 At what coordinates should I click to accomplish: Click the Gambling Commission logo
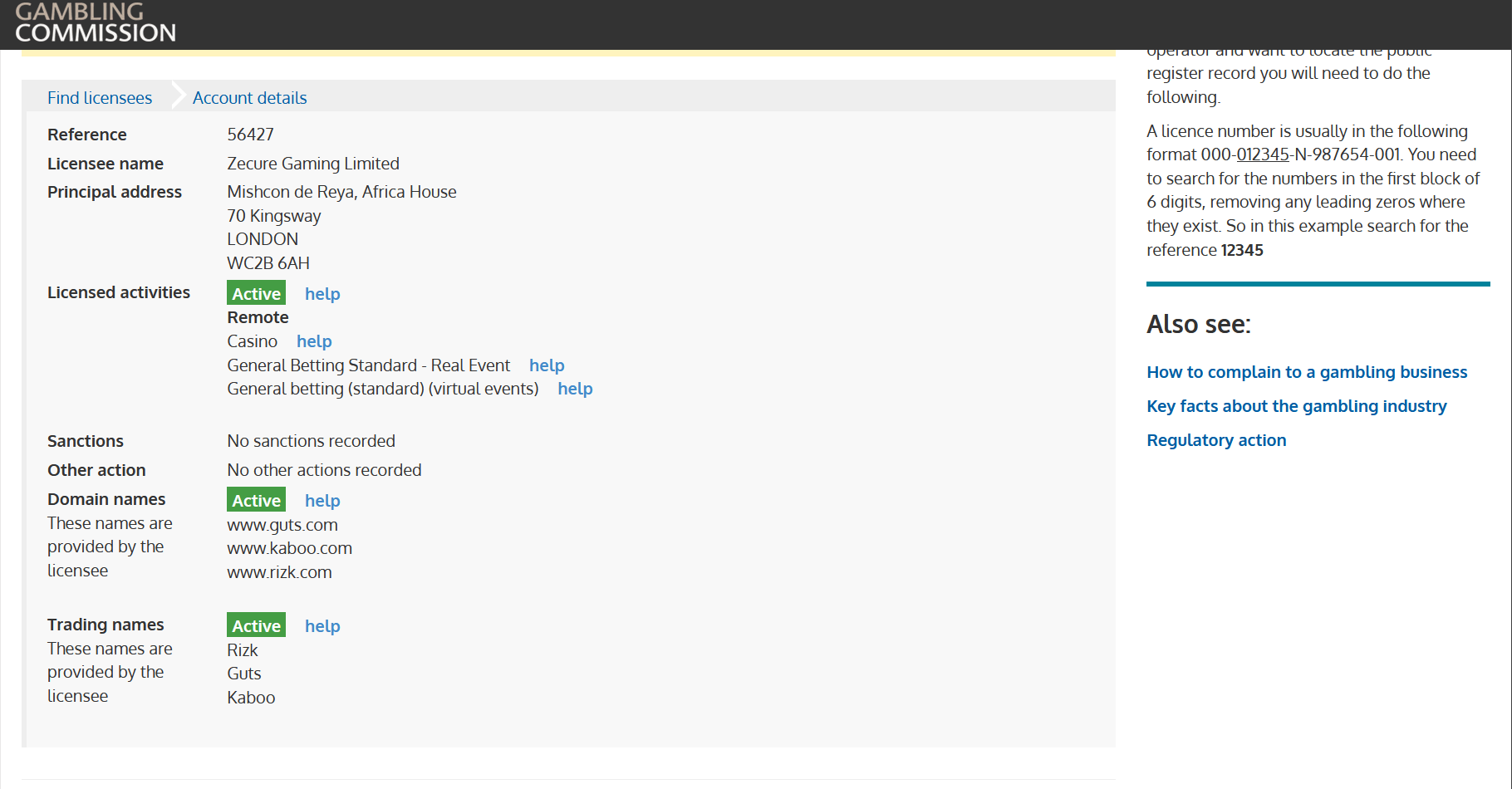click(x=96, y=22)
